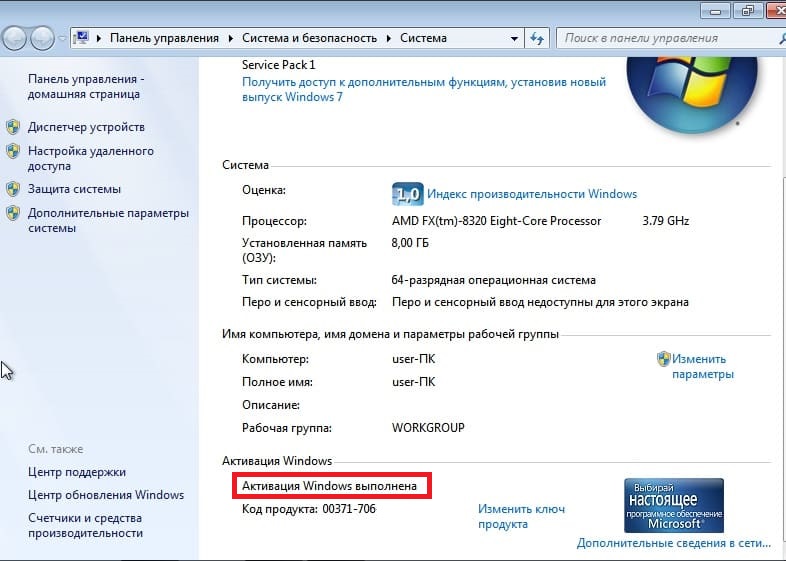The height and width of the screenshot is (561, 786).
Task: Click Активация Windows выполнена text
Action: tap(329, 486)
